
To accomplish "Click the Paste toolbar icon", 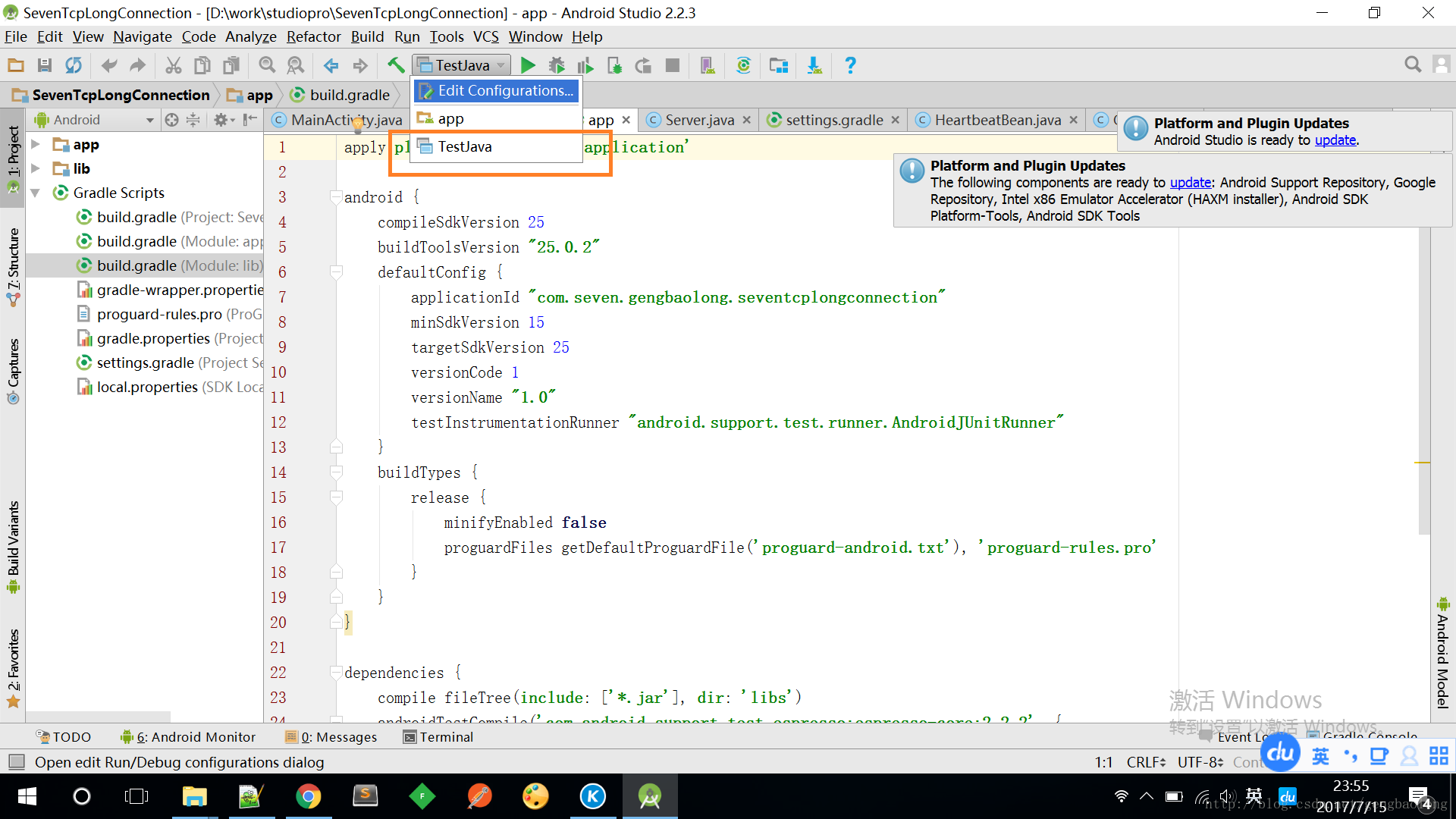I will coord(231,66).
